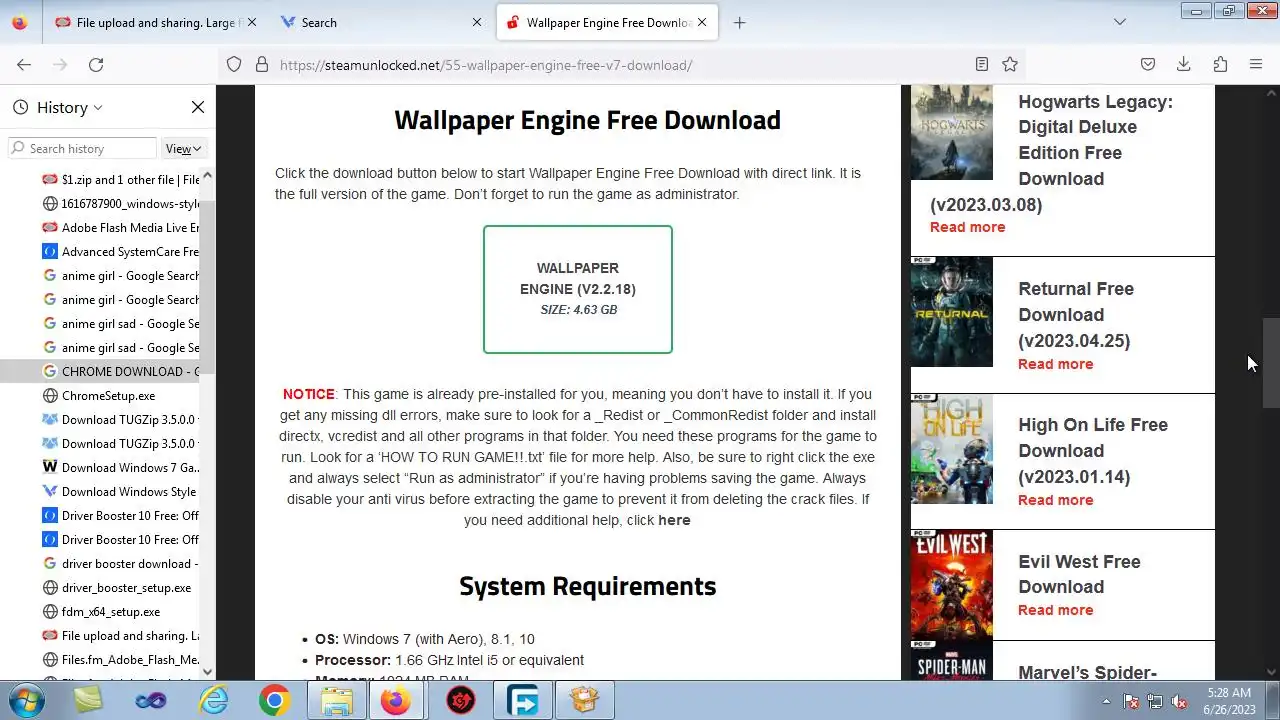
Task: Close the File upload and sharing tab
Action: 251,22
